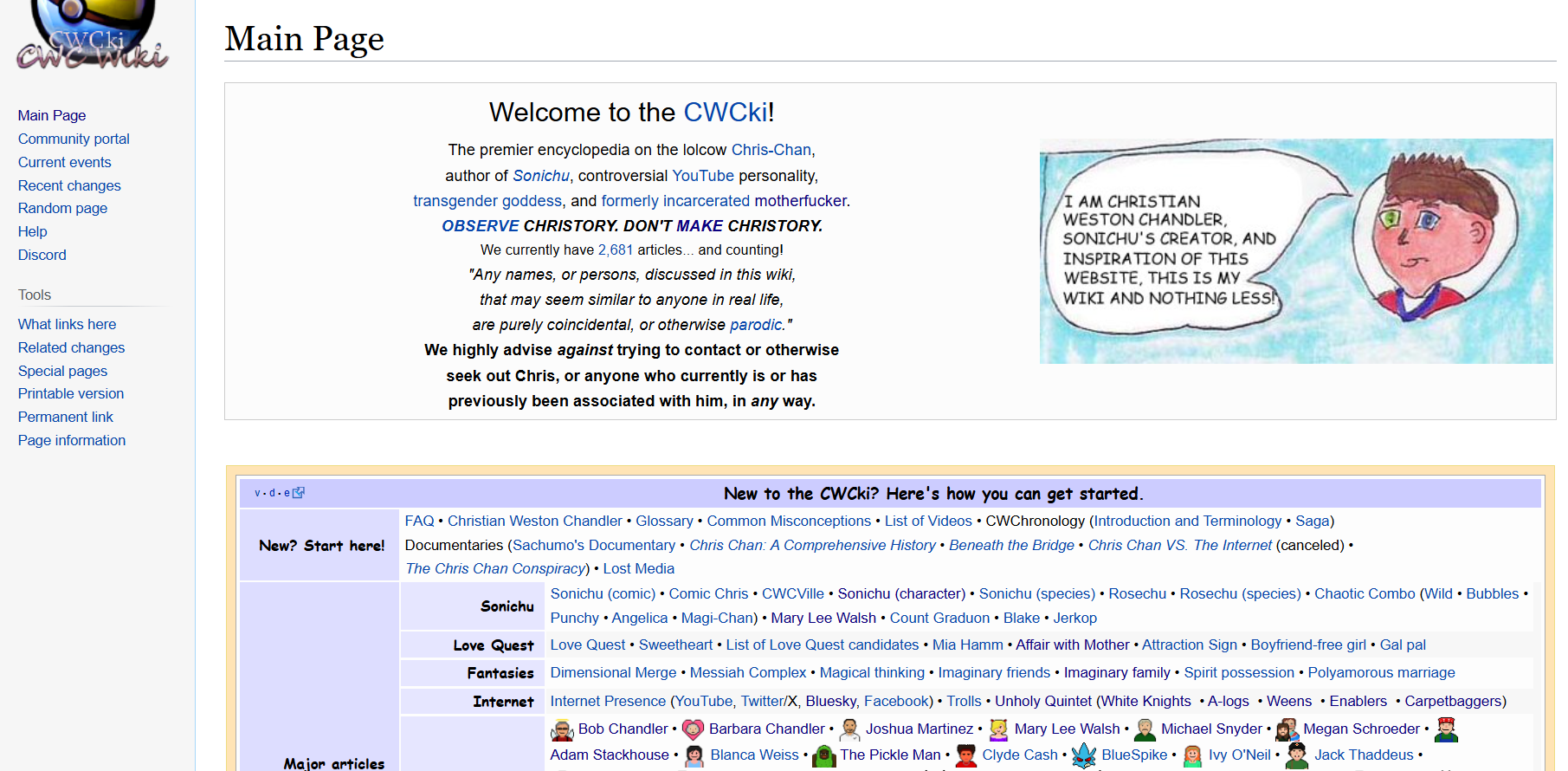Screen dimensions: 1568x771
Task: Open the Chris-Chan article link
Action: tap(771, 150)
